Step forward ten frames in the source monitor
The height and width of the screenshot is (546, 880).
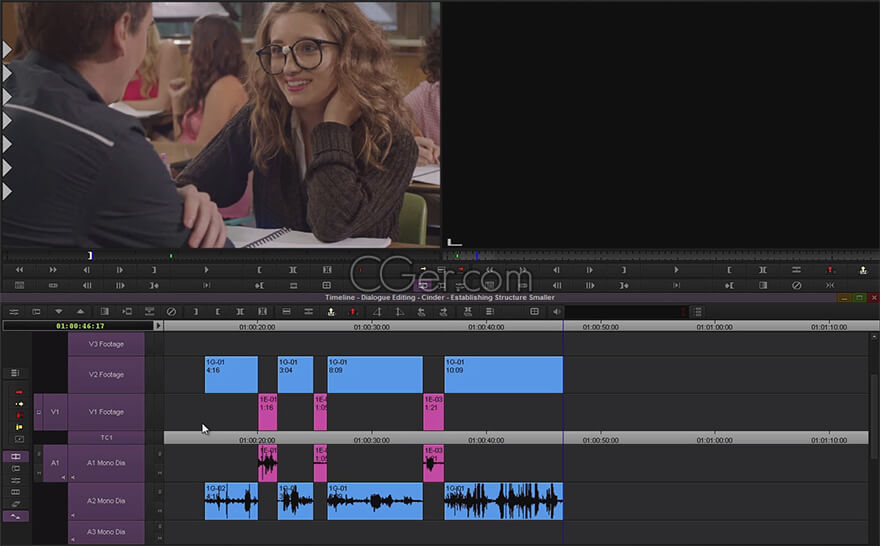coord(120,285)
